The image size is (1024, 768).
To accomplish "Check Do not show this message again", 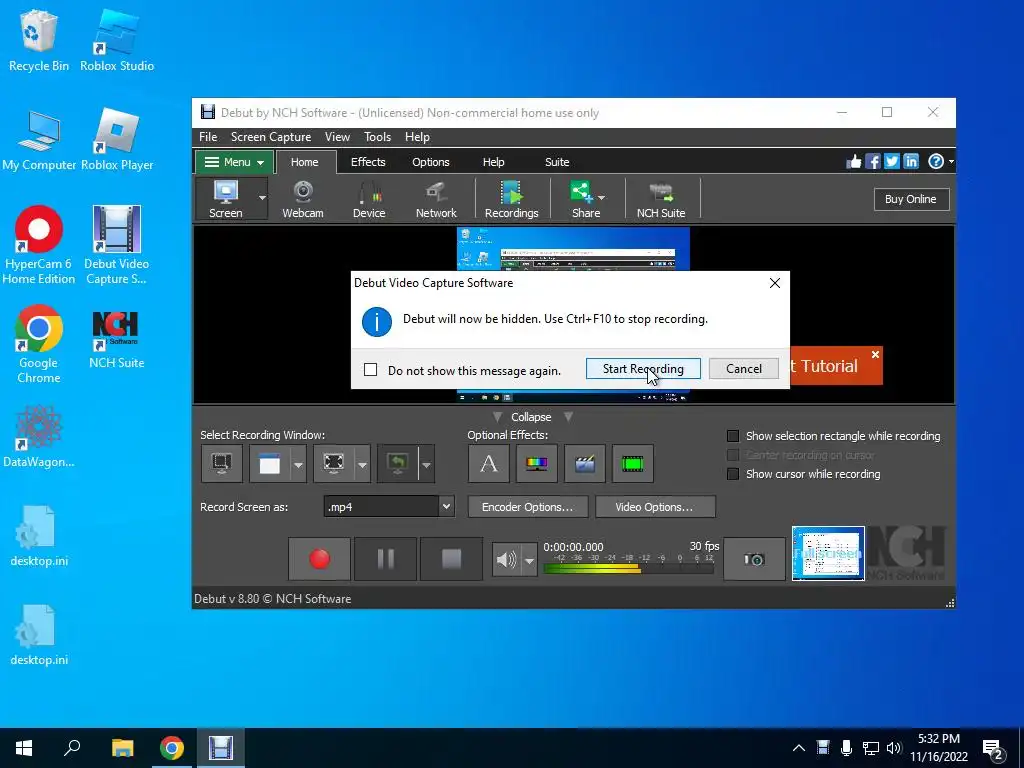I will [x=370, y=370].
